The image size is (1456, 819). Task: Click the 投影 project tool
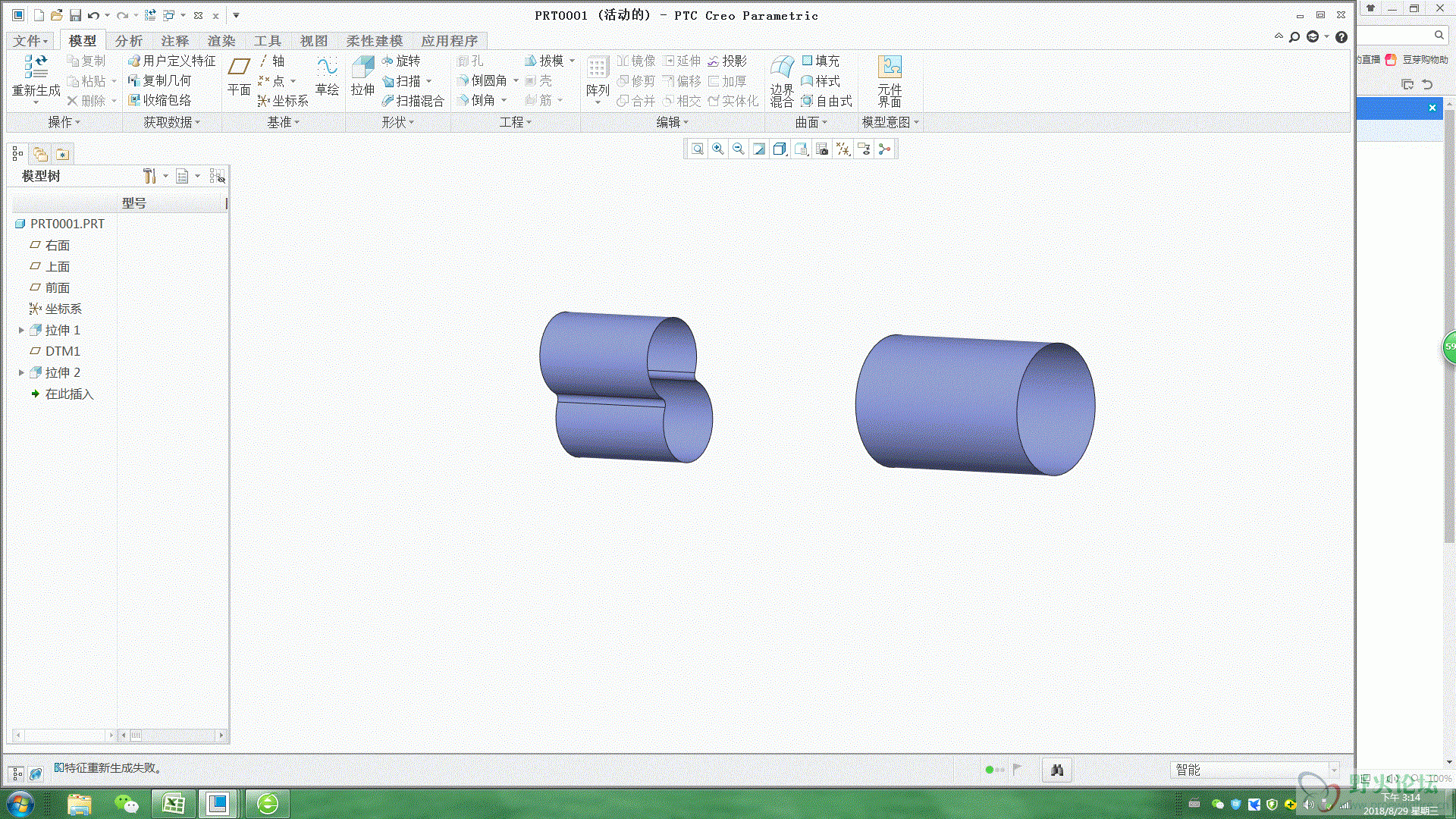tap(727, 61)
